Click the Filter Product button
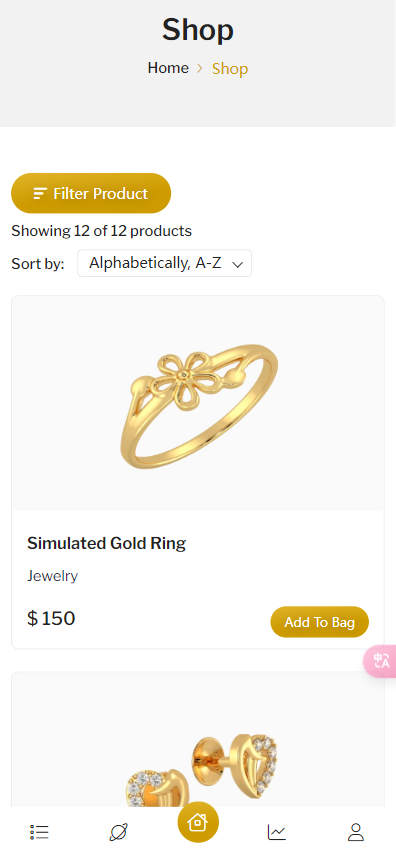The image size is (396, 857). tap(91, 193)
